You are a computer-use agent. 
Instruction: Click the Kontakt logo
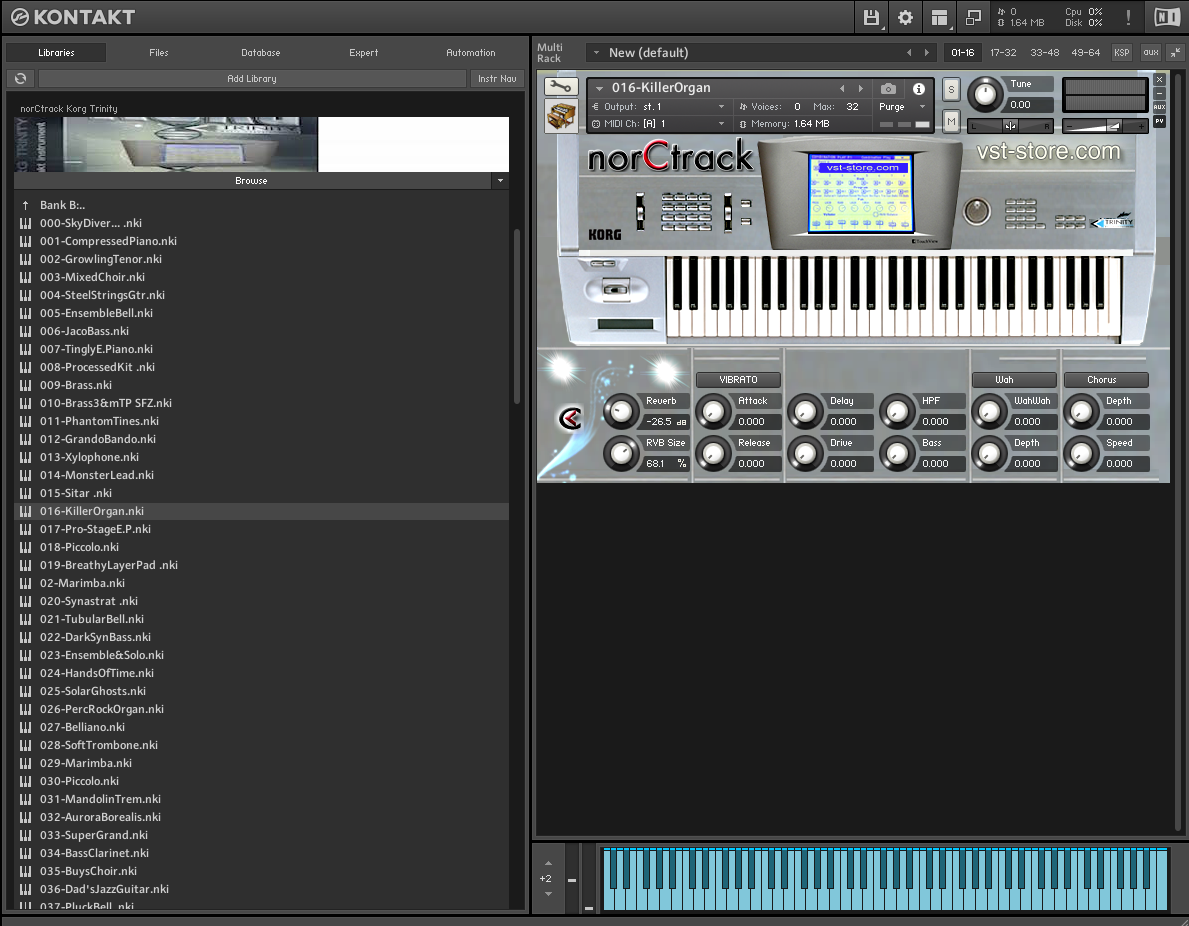[x=73, y=17]
